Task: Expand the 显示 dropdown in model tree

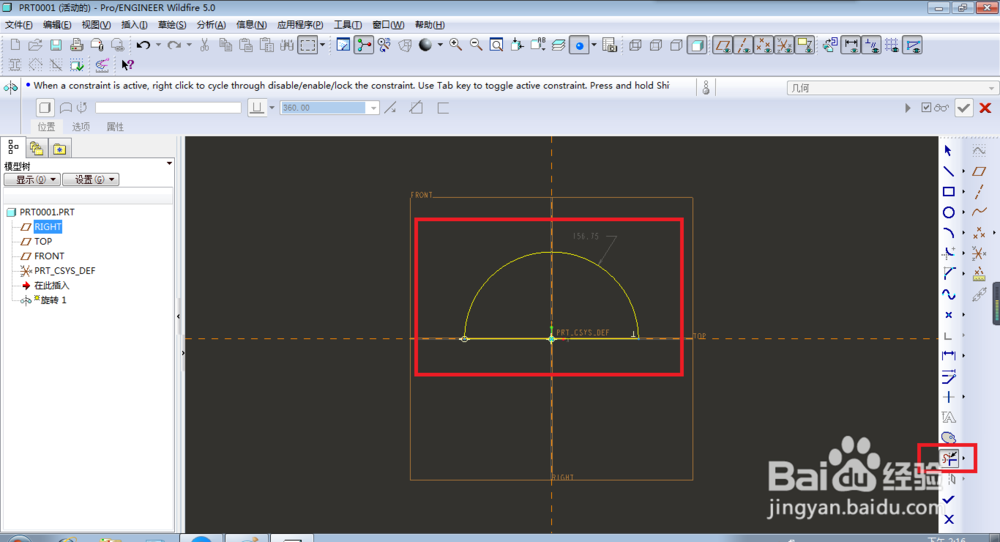Action: point(33,180)
